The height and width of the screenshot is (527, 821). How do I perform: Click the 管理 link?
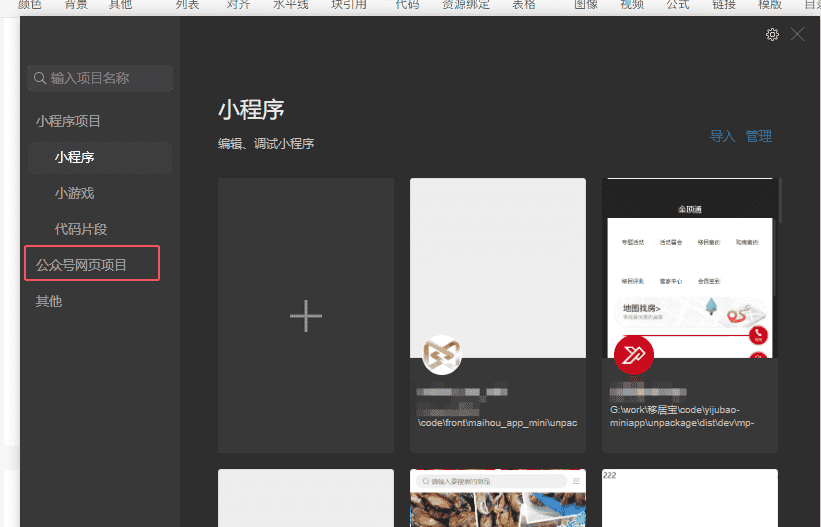pyautogui.click(x=759, y=136)
